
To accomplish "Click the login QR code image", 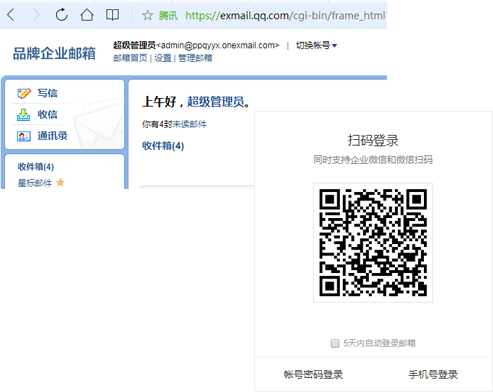I will [373, 243].
